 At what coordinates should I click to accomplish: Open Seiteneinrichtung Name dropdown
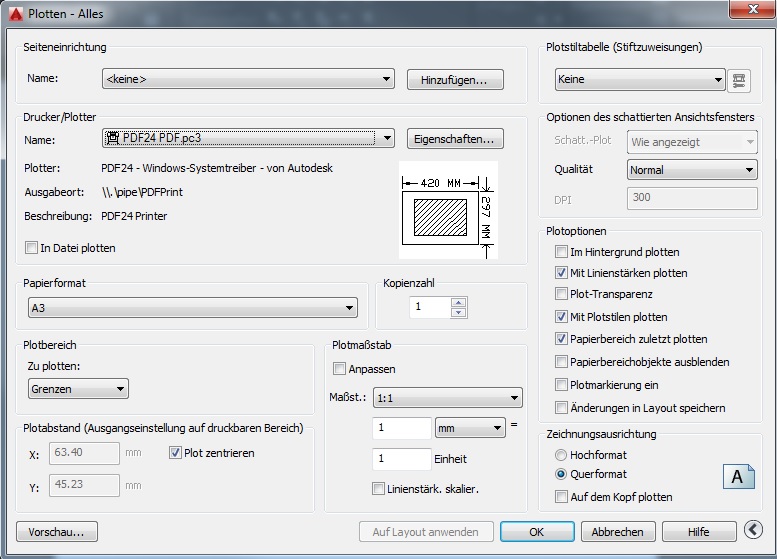click(x=248, y=79)
